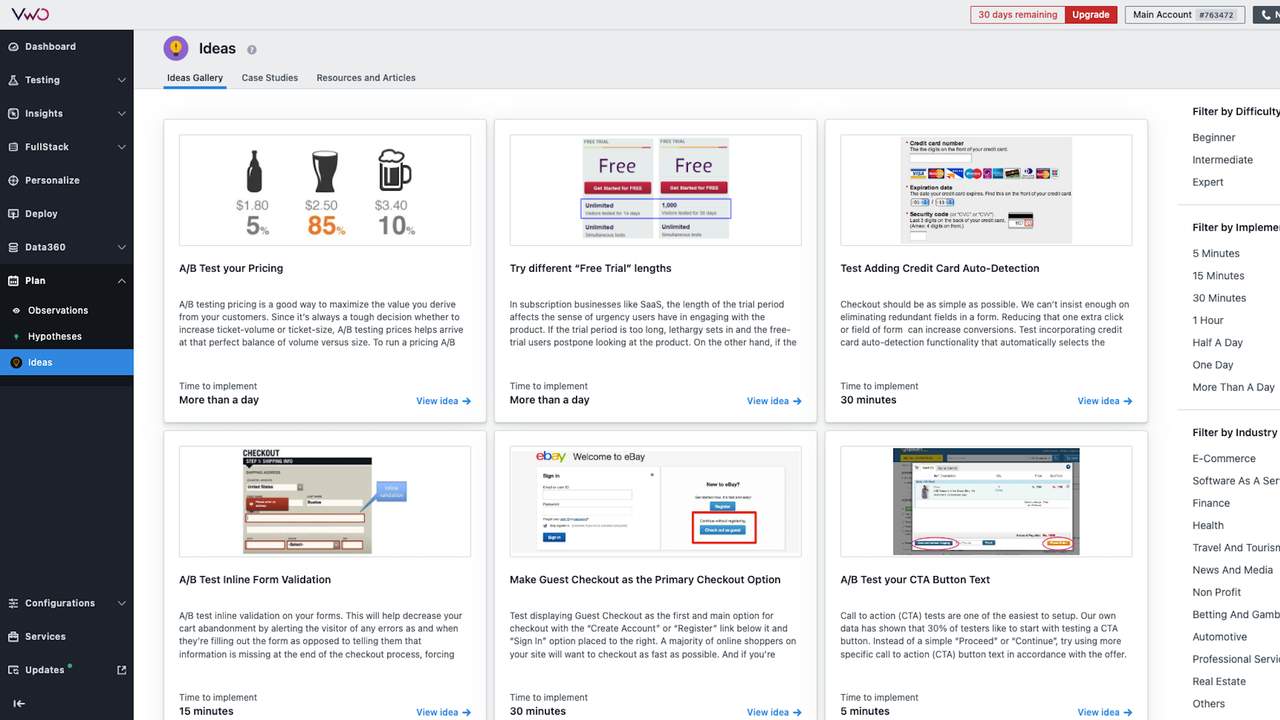Filter by More Than A Day
Screen dimensions: 1280x720
(1233, 388)
